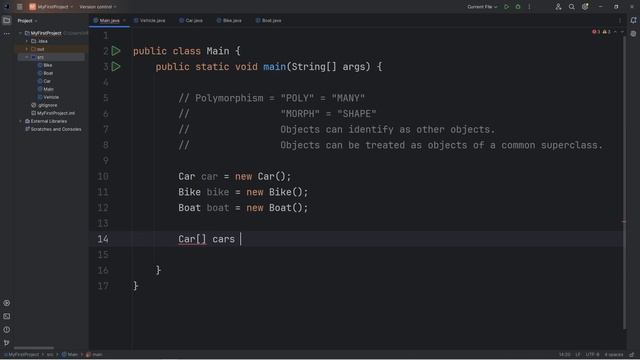The width and height of the screenshot is (640, 360).
Task: Close the Main.java tab
Action: click(124, 20)
